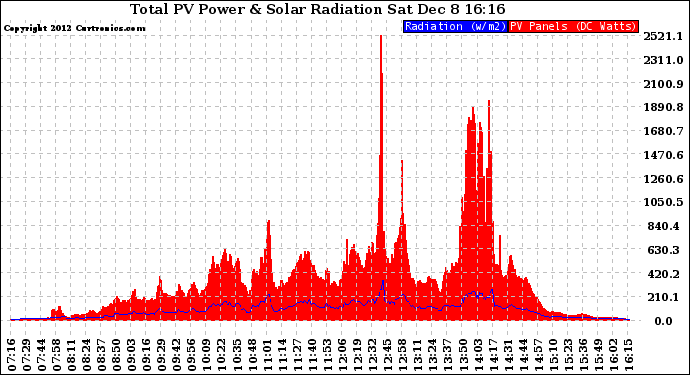This screenshot has height=375, width=690.
Task: Click the x-axis time label 14:44
Action: [523, 354]
